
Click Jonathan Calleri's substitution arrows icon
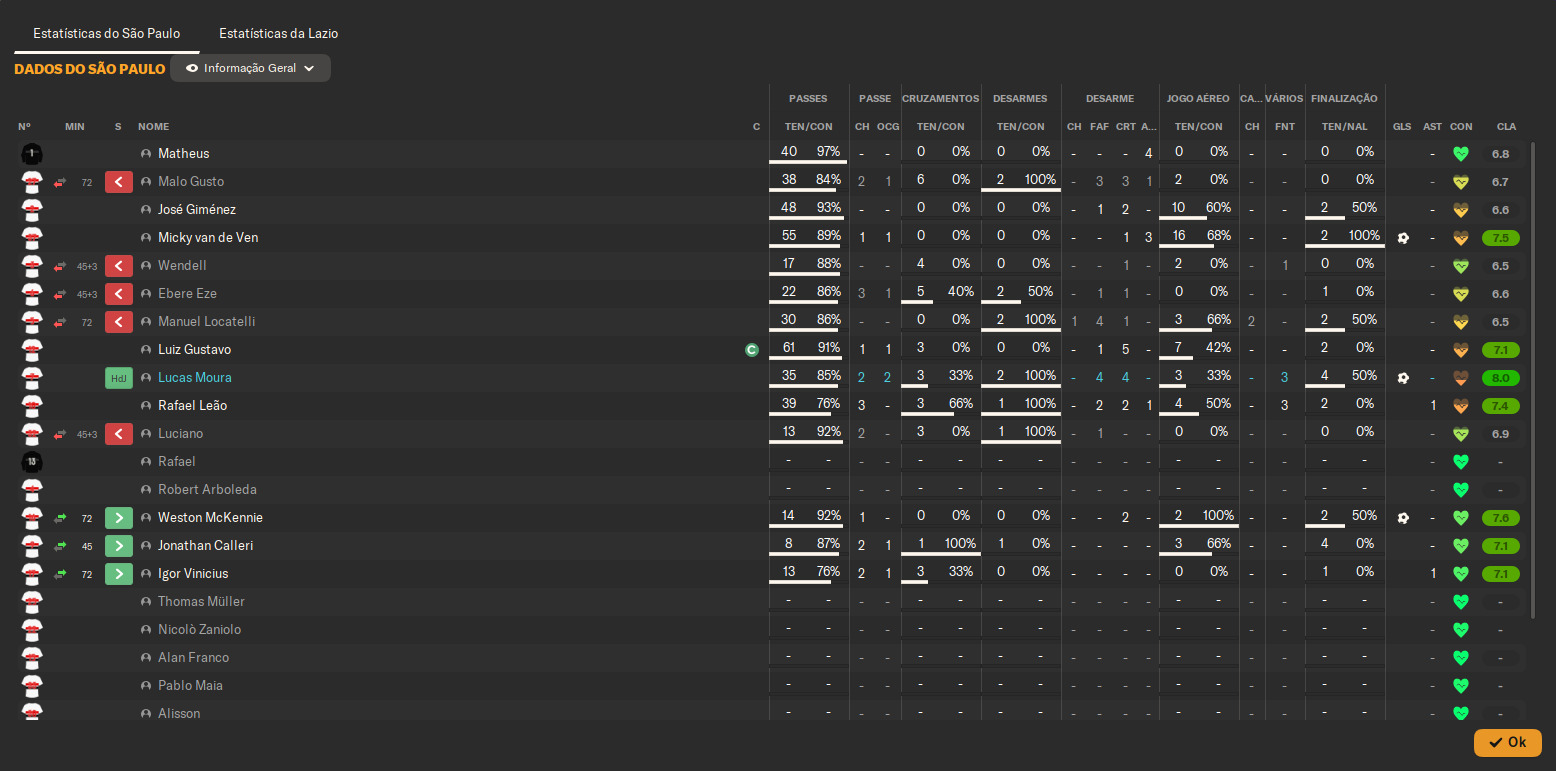click(x=60, y=546)
